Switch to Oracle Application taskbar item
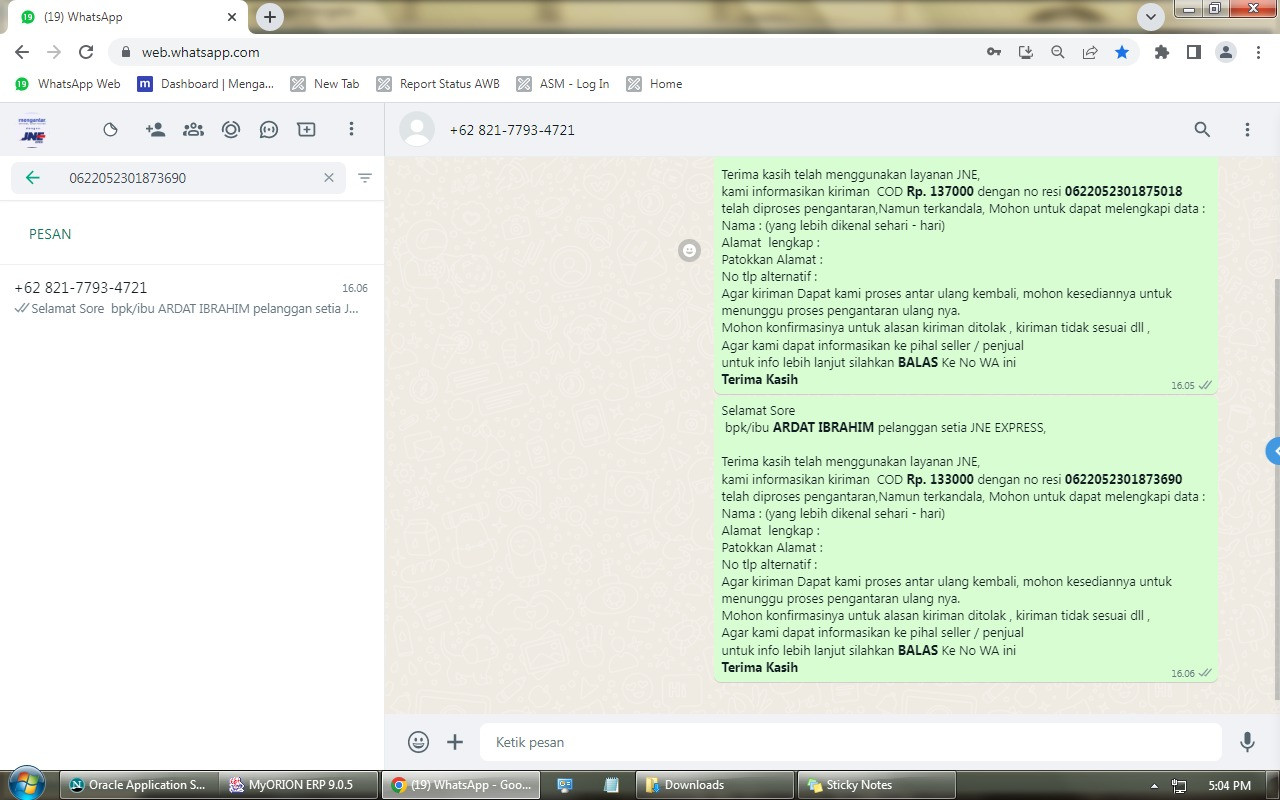Screen dimensions: 1280x800 pos(137,785)
